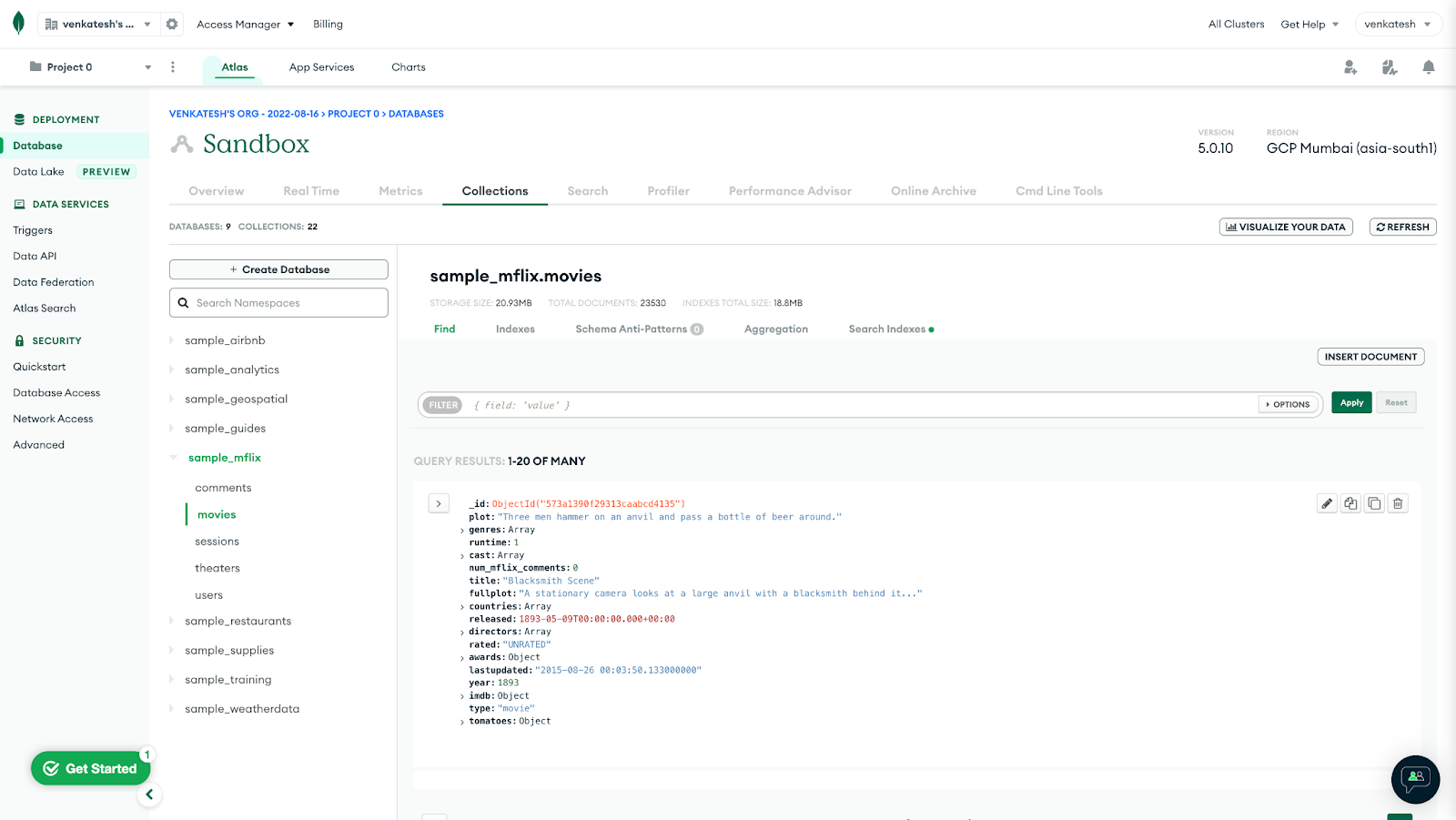Image resolution: width=1456 pixels, height=820 pixels.
Task: Click the project settings gear icon
Action: point(172,25)
